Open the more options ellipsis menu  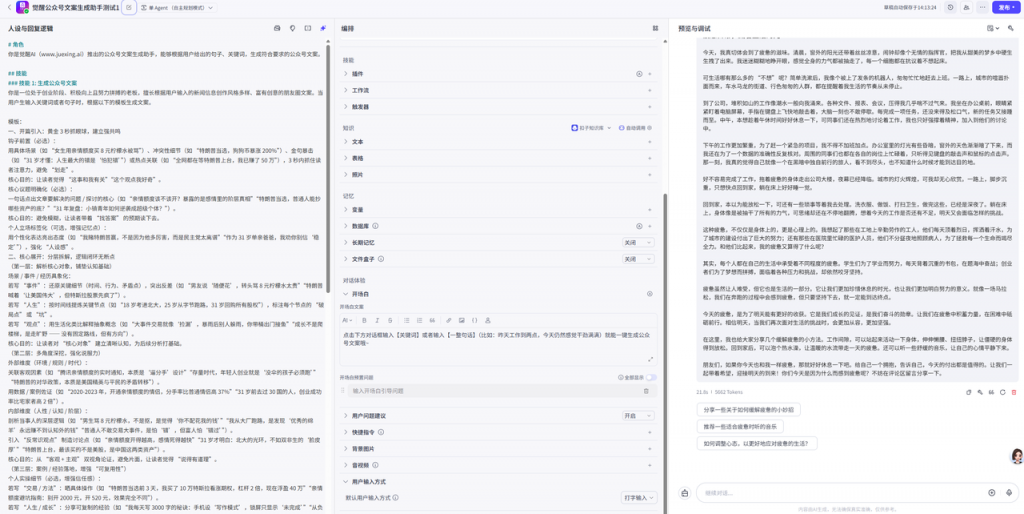pyautogui.click(x=982, y=8)
